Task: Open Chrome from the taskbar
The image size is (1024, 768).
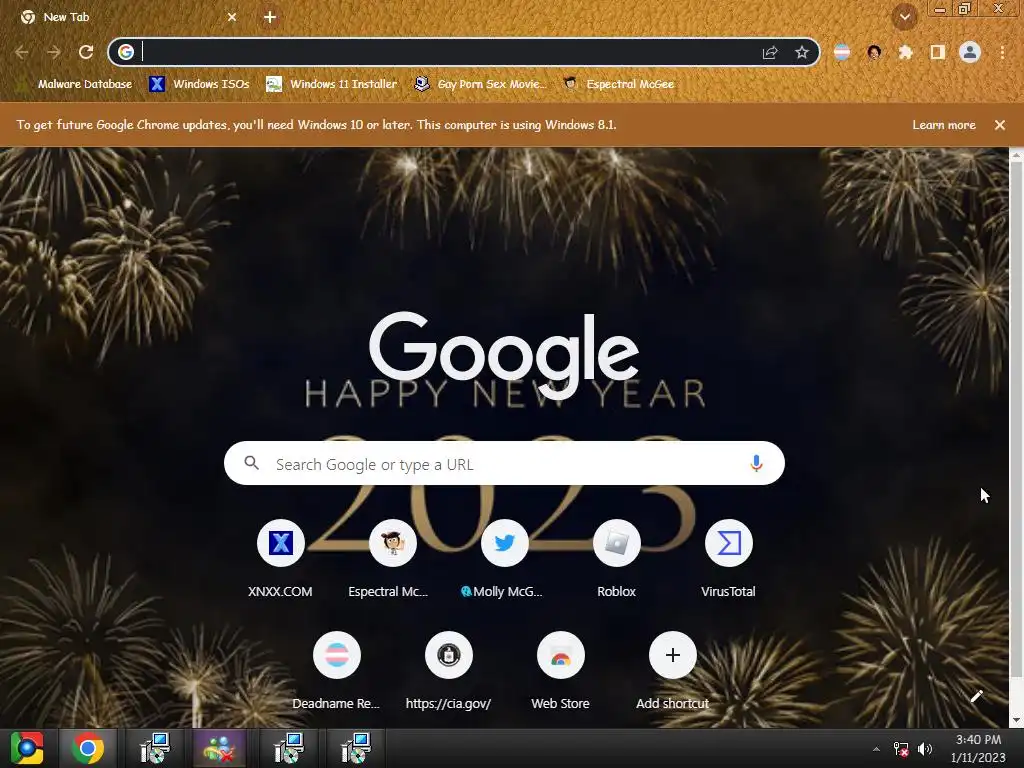Action: click(x=88, y=748)
